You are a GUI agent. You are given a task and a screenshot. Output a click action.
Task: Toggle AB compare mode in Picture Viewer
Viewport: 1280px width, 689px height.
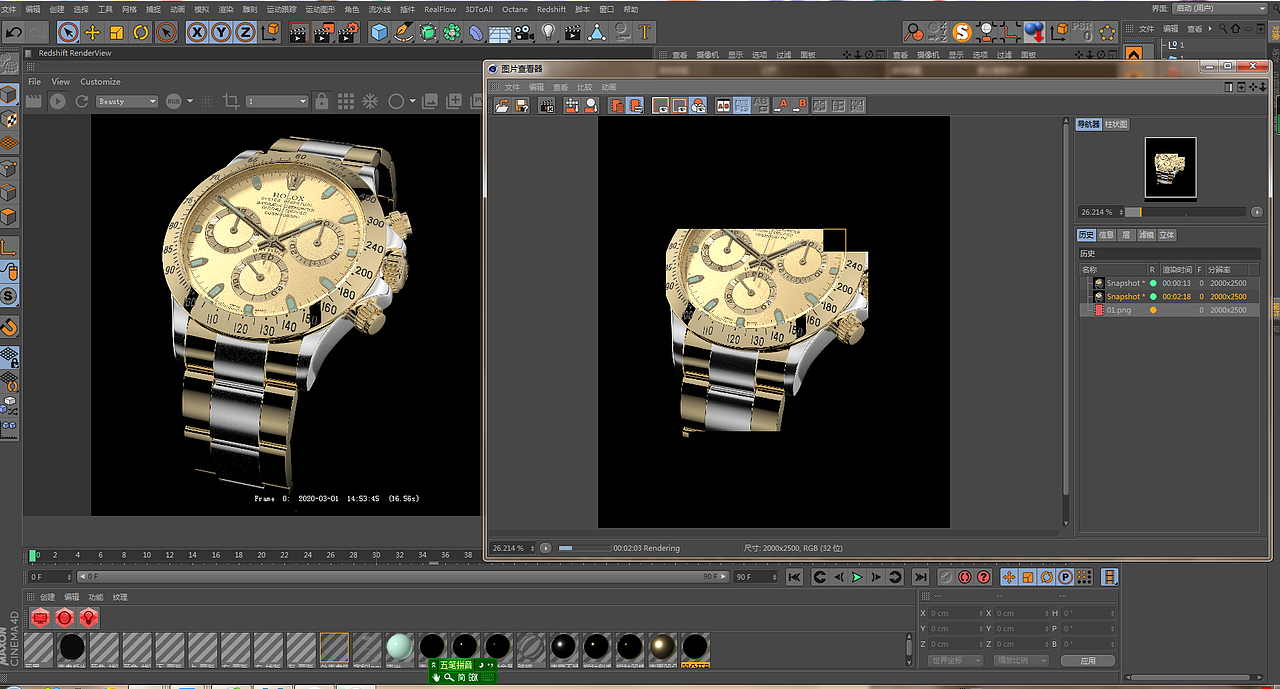(723, 105)
